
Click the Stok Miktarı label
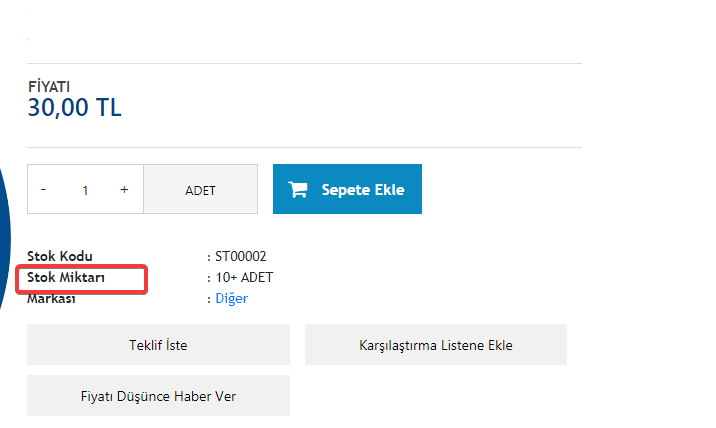click(x=66, y=277)
